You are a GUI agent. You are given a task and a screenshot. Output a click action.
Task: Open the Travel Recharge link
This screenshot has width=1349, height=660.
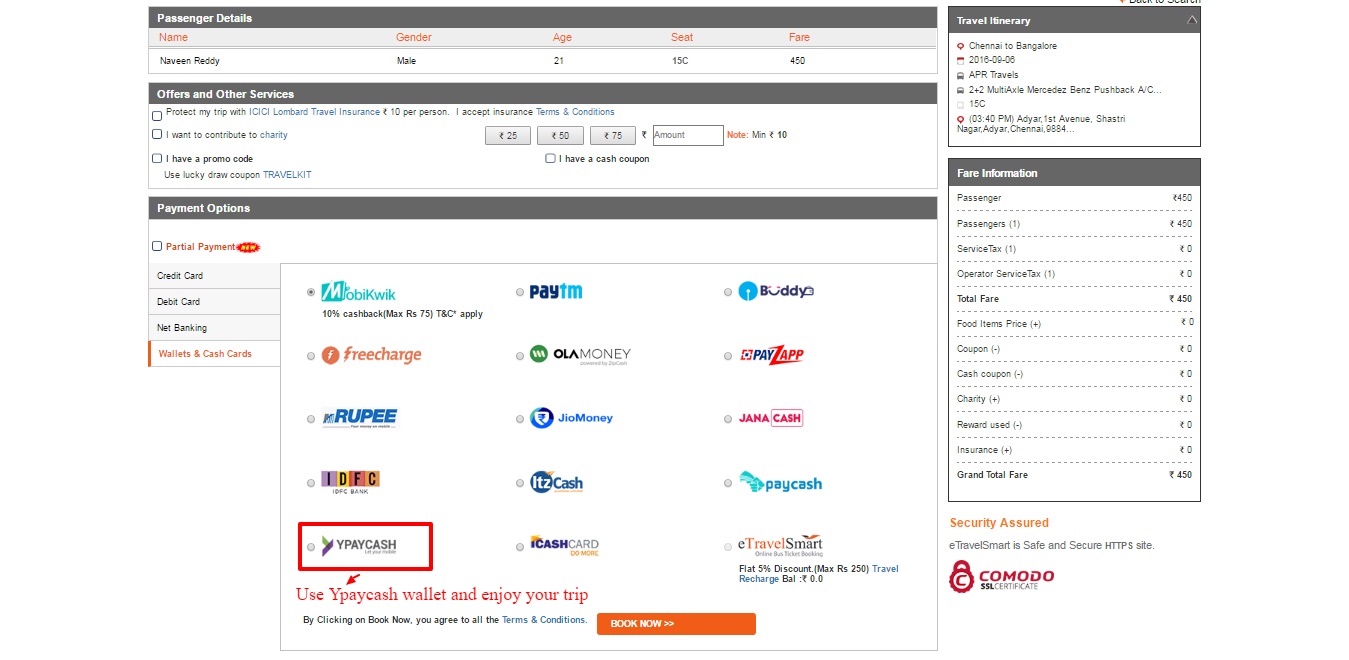[x=818, y=574]
